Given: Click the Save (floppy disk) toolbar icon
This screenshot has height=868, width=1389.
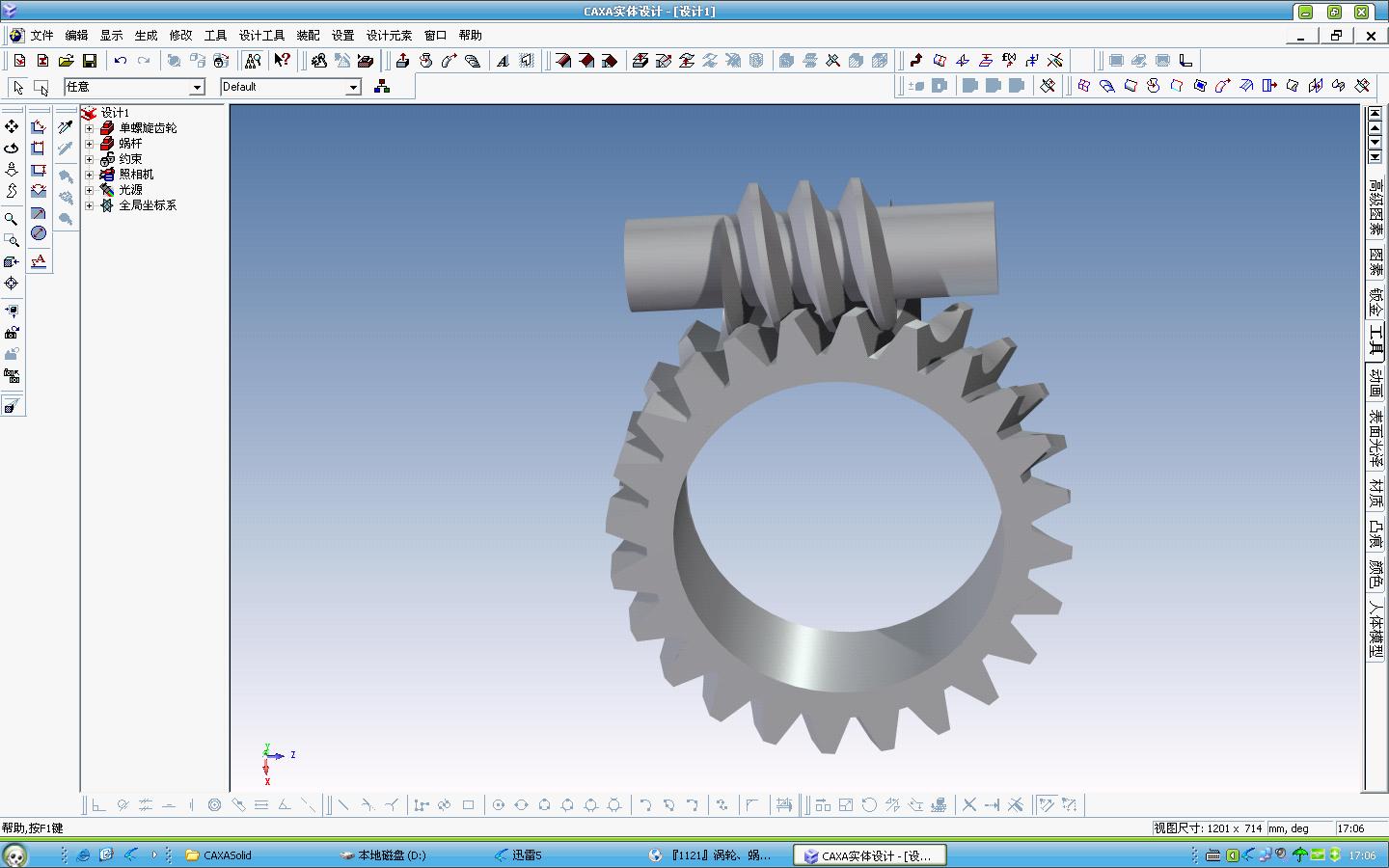Looking at the screenshot, I should (90, 61).
